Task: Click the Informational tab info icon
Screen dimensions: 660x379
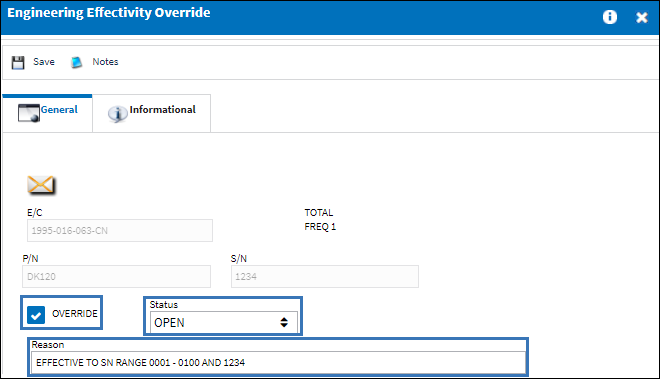Action: click(x=117, y=114)
